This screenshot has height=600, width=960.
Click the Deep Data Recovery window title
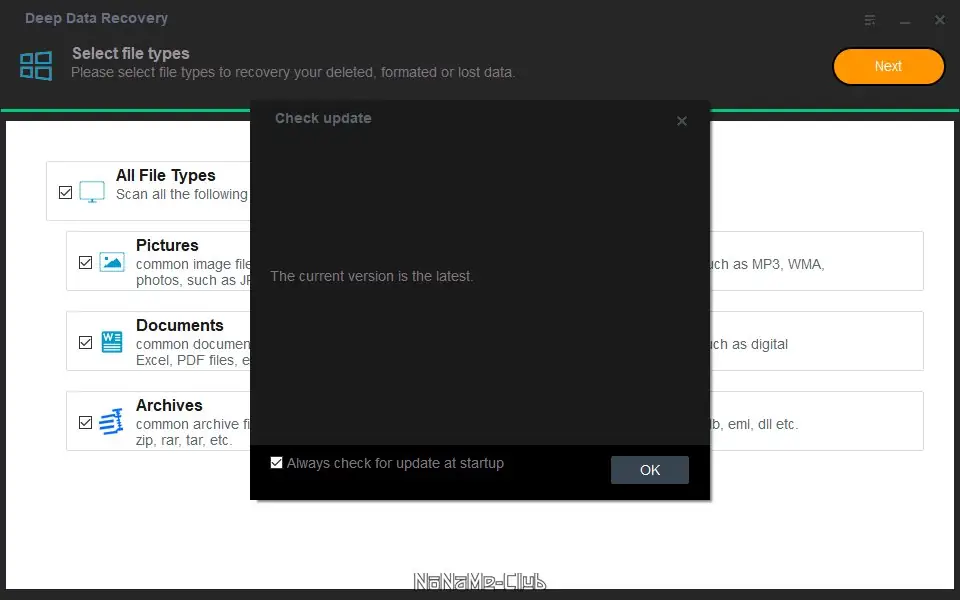[96, 18]
